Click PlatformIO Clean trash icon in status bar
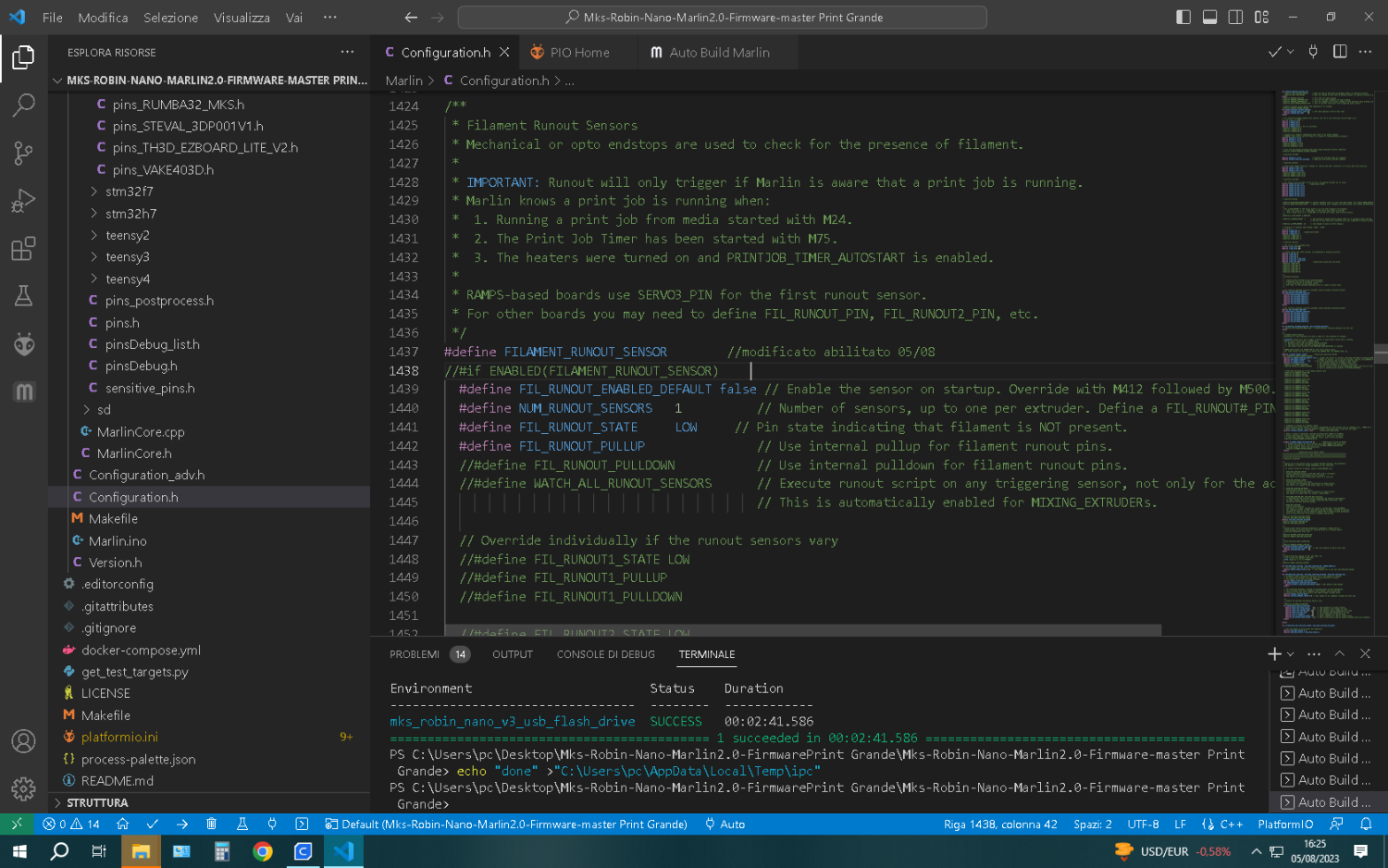Viewport: 1388px width, 868px height. click(x=211, y=824)
